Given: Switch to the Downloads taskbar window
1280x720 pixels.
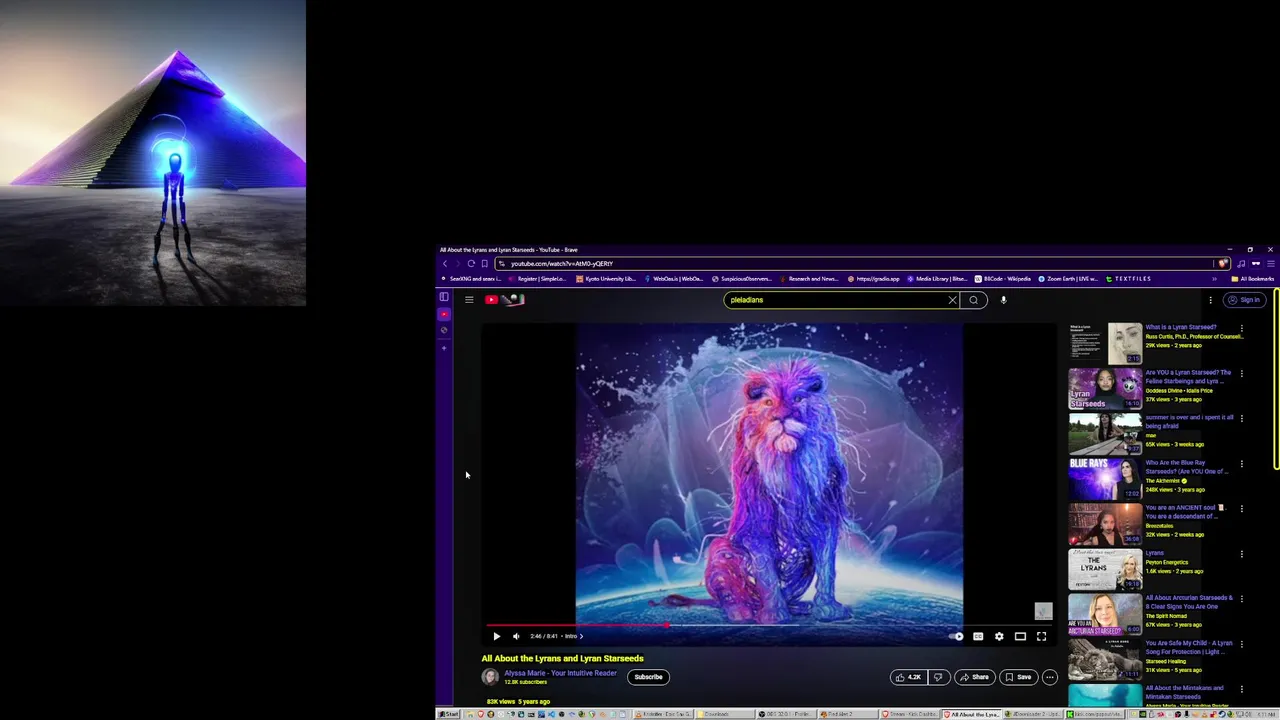Looking at the screenshot, I should coord(725,714).
